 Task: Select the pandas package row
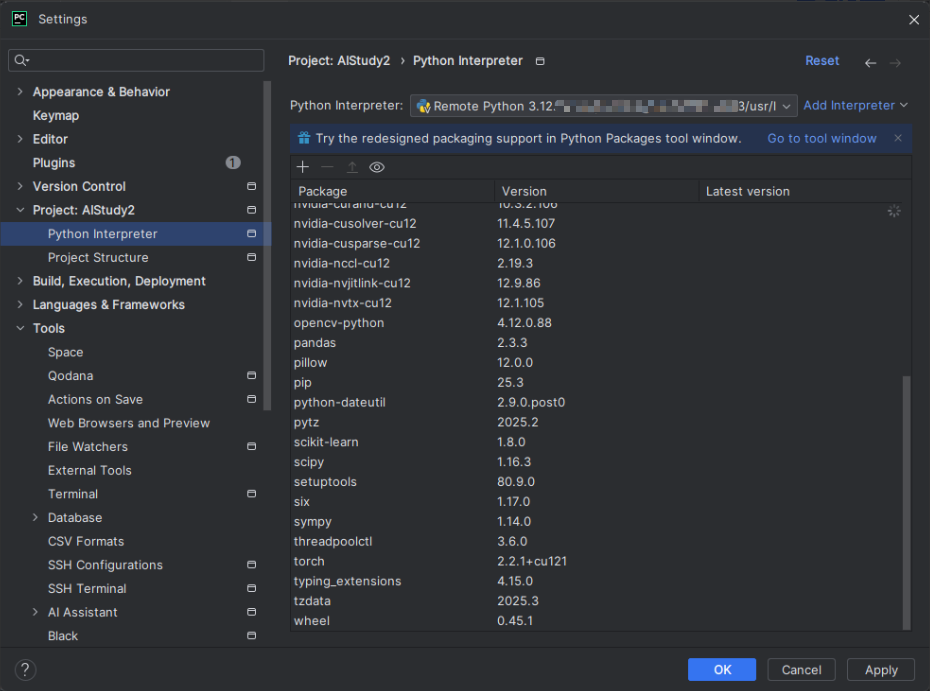click(596, 343)
